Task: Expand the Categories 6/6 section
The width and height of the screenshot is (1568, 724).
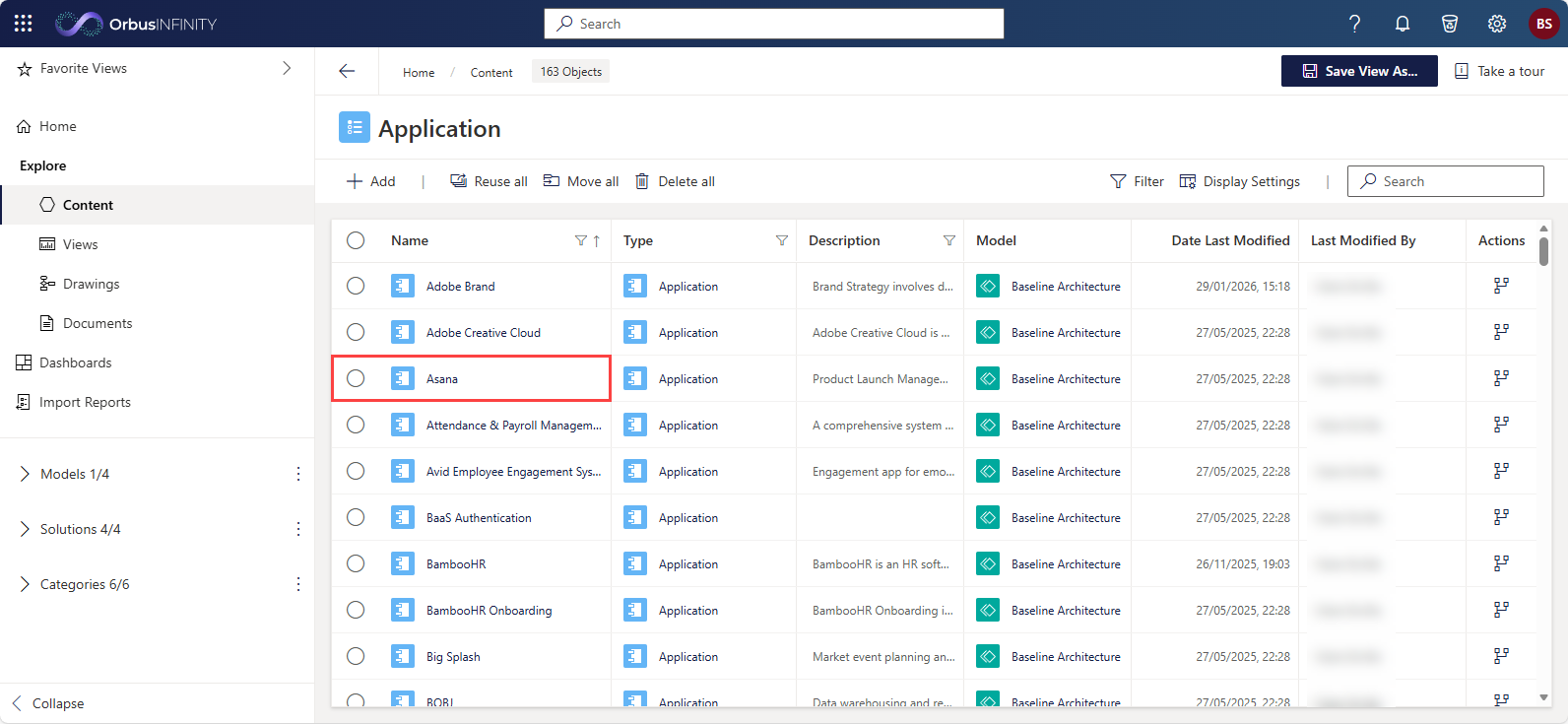Action: click(25, 584)
